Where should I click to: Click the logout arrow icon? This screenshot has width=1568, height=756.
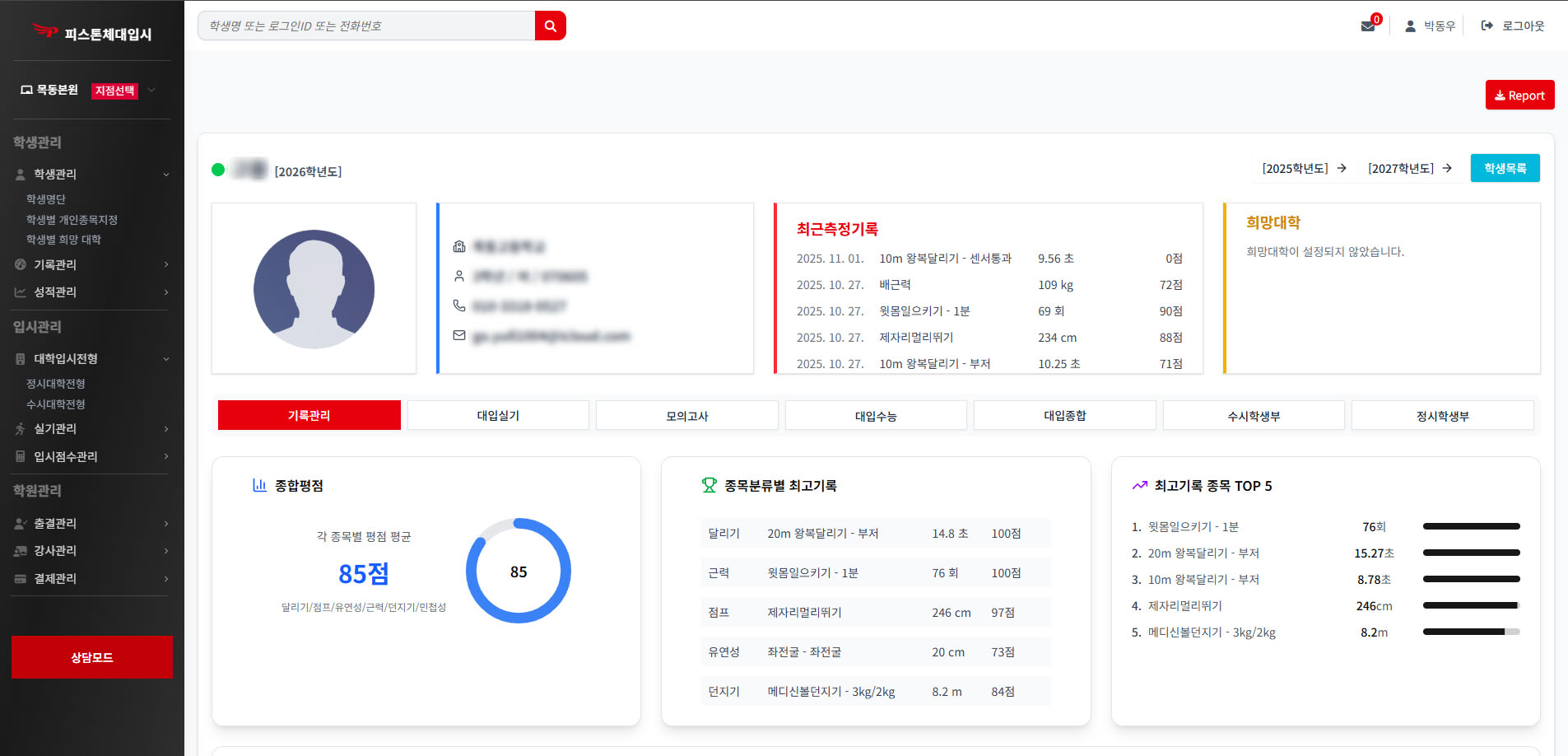pos(1487,26)
